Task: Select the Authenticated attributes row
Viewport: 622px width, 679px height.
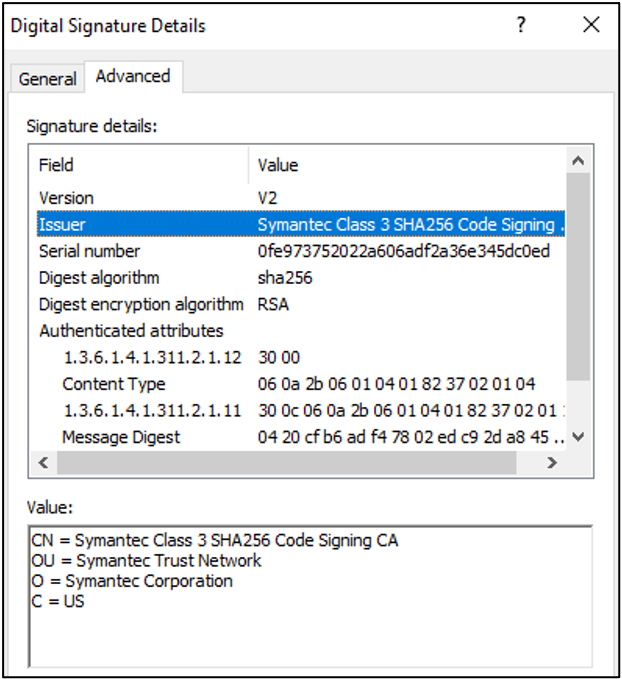Action: 301,331
